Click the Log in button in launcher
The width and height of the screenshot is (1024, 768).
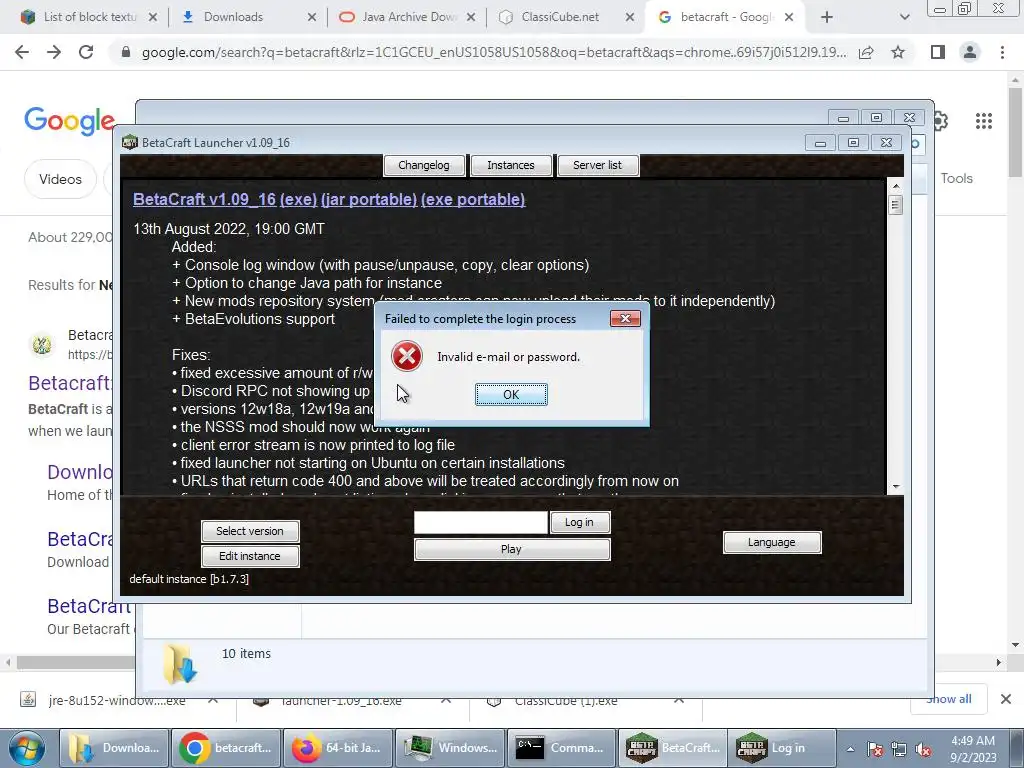(x=579, y=522)
